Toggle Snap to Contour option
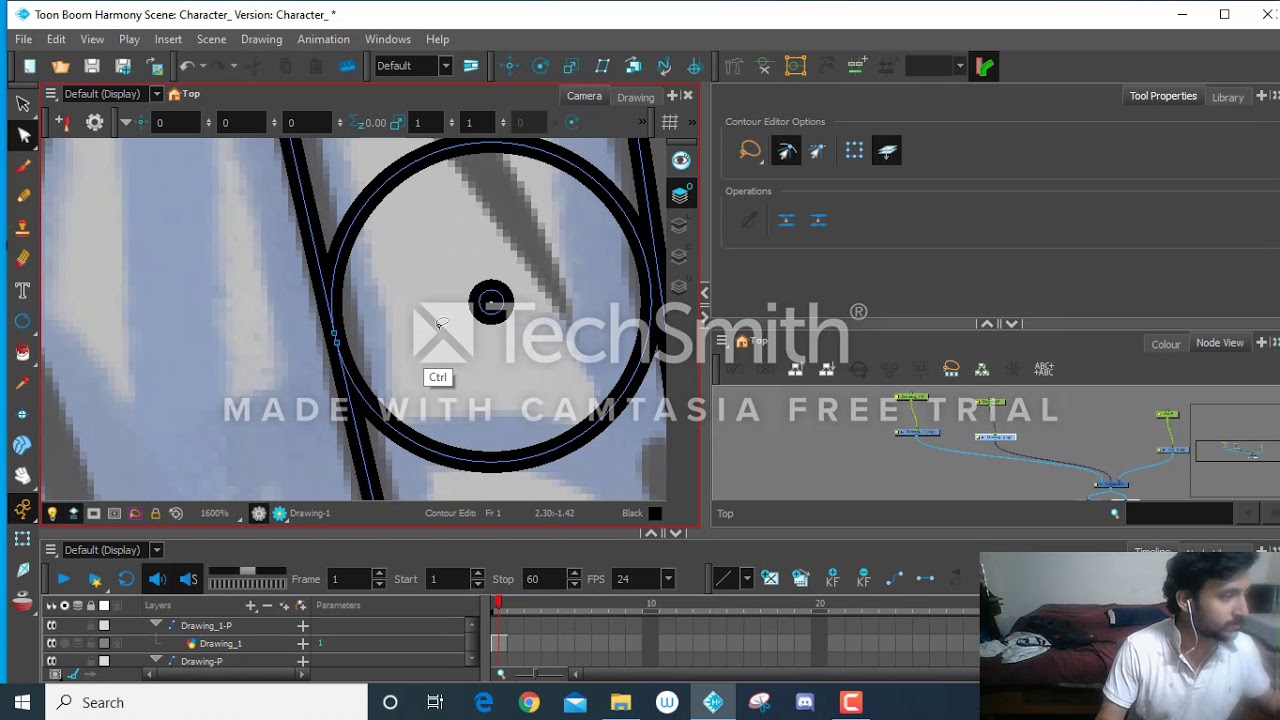Viewport: 1280px width, 720px height. coord(786,151)
